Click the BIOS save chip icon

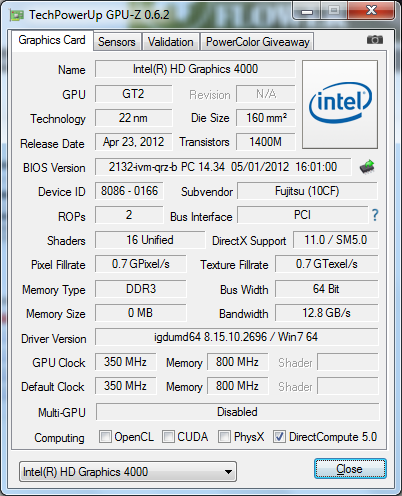(367, 167)
